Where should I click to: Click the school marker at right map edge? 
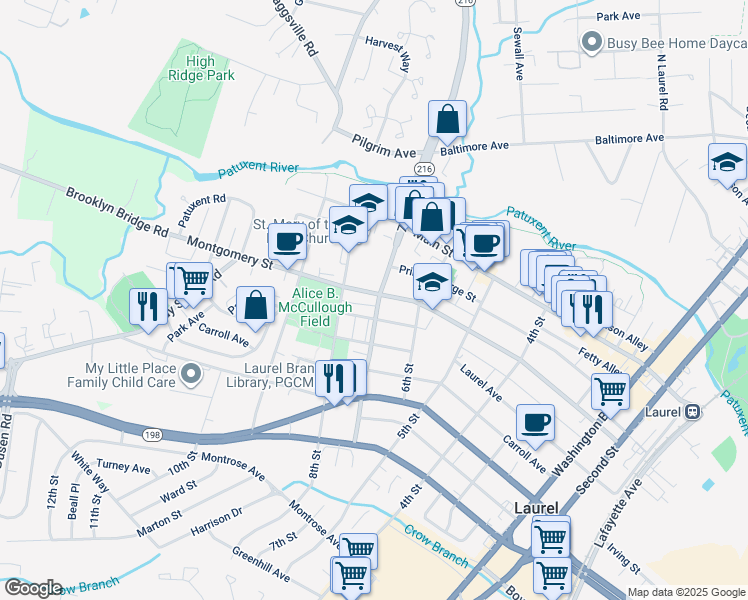pyautogui.click(x=727, y=163)
